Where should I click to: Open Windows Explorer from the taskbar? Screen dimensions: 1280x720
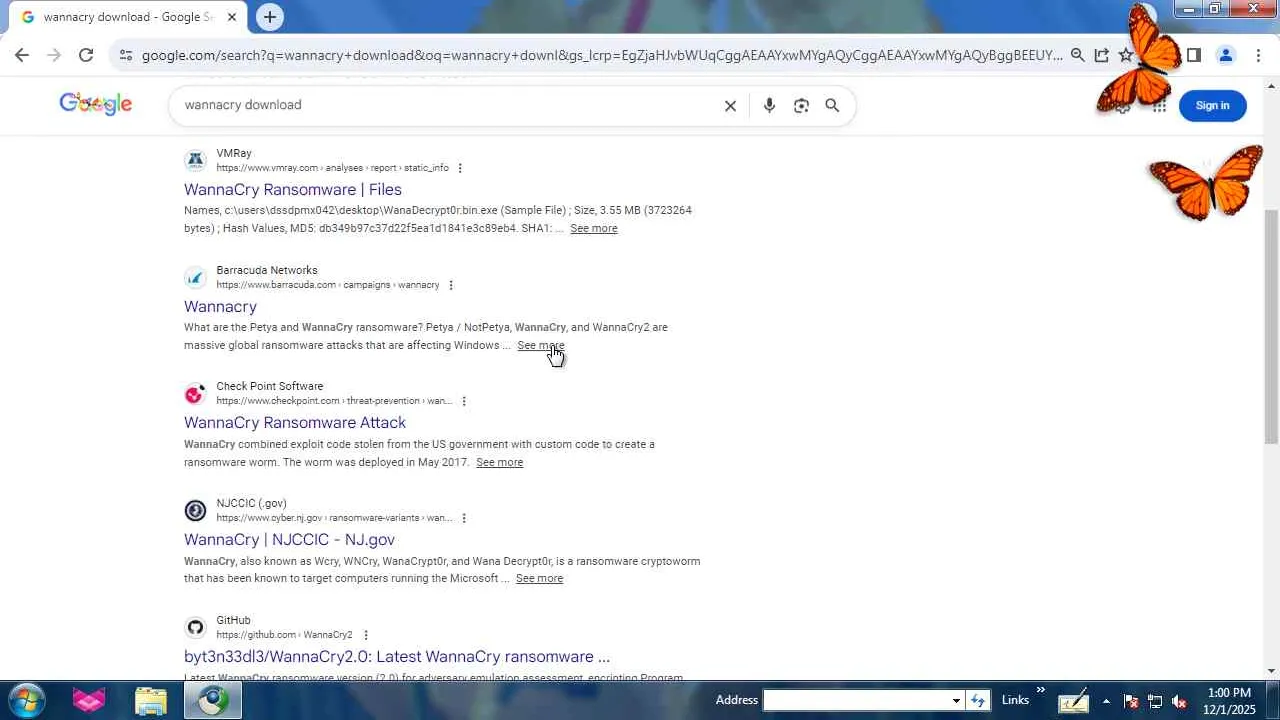click(x=151, y=701)
